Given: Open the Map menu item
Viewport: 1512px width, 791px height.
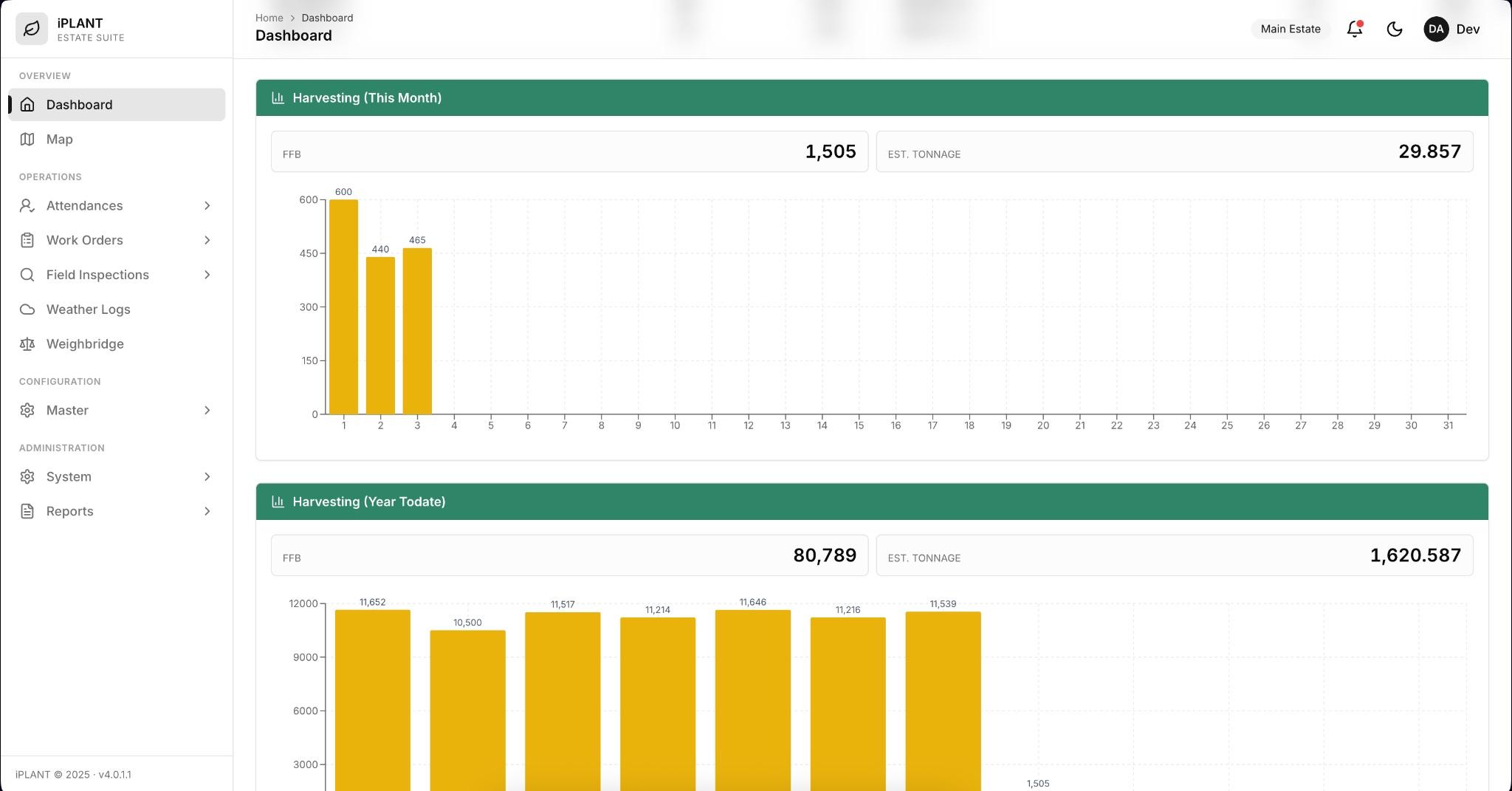Looking at the screenshot, I should (x=117, y=140).
